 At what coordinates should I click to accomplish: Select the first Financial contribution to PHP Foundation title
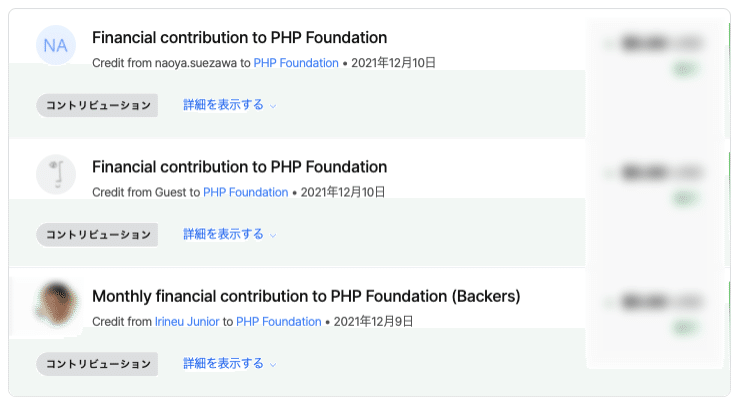coord(240,38)
